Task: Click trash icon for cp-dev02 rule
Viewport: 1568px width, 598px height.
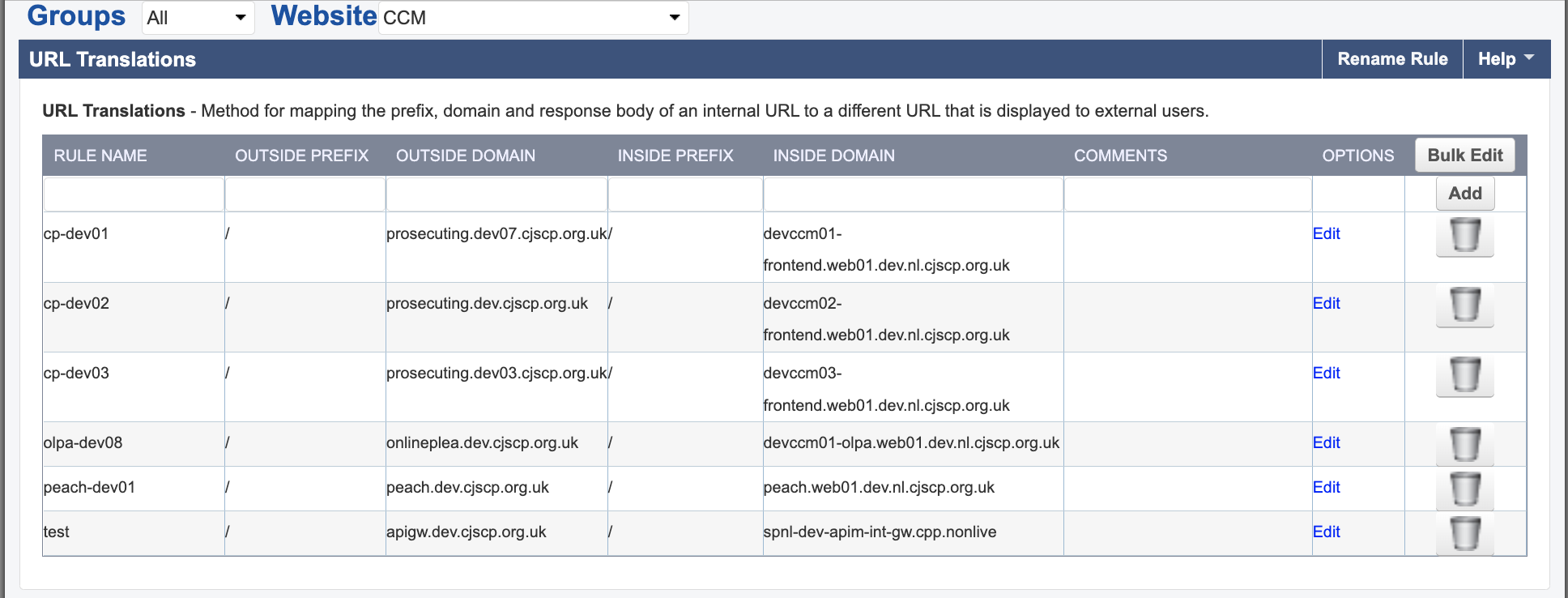Action: (1464, 305)
